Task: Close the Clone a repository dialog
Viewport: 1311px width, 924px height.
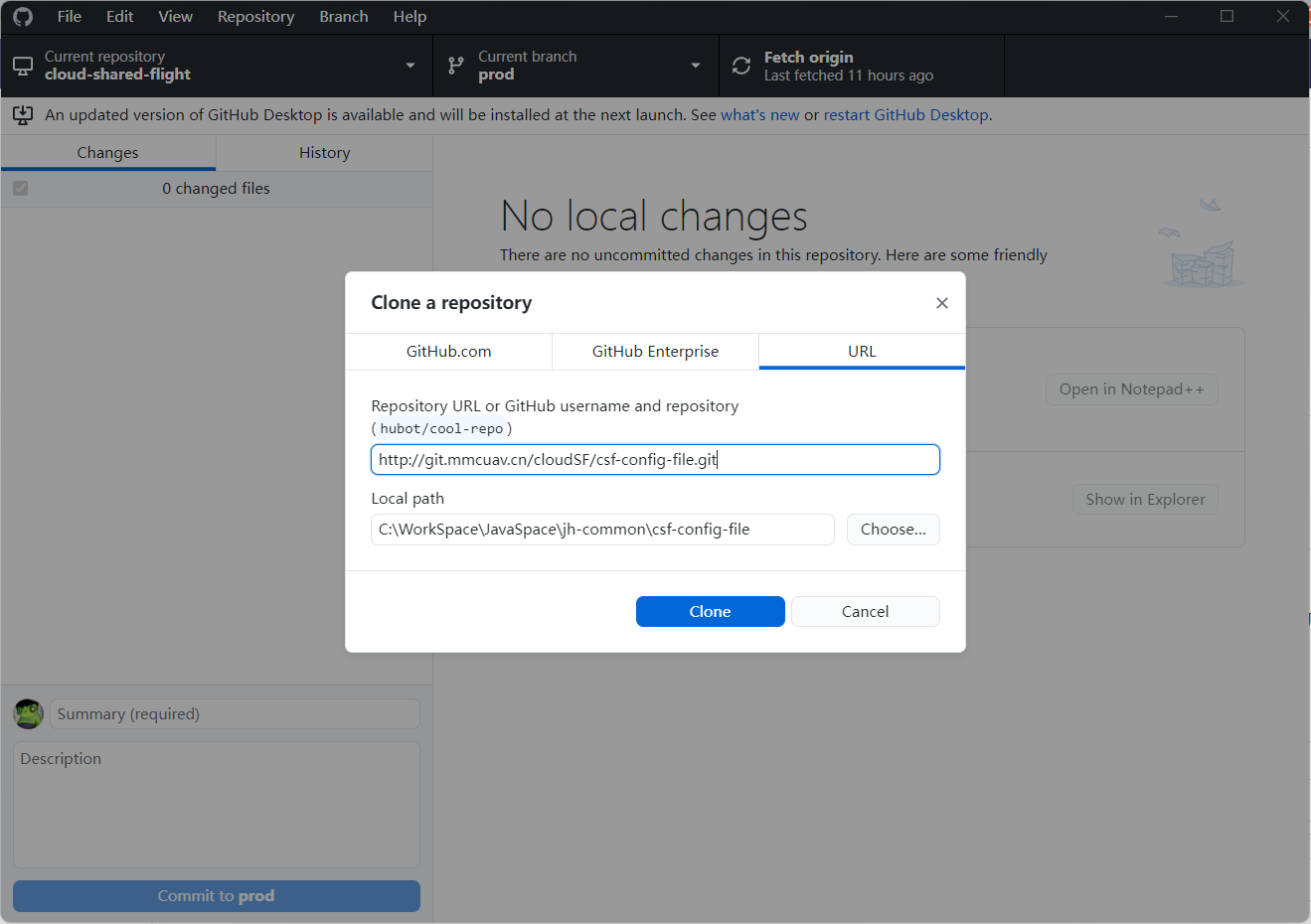Action: [x=941, y=302]
